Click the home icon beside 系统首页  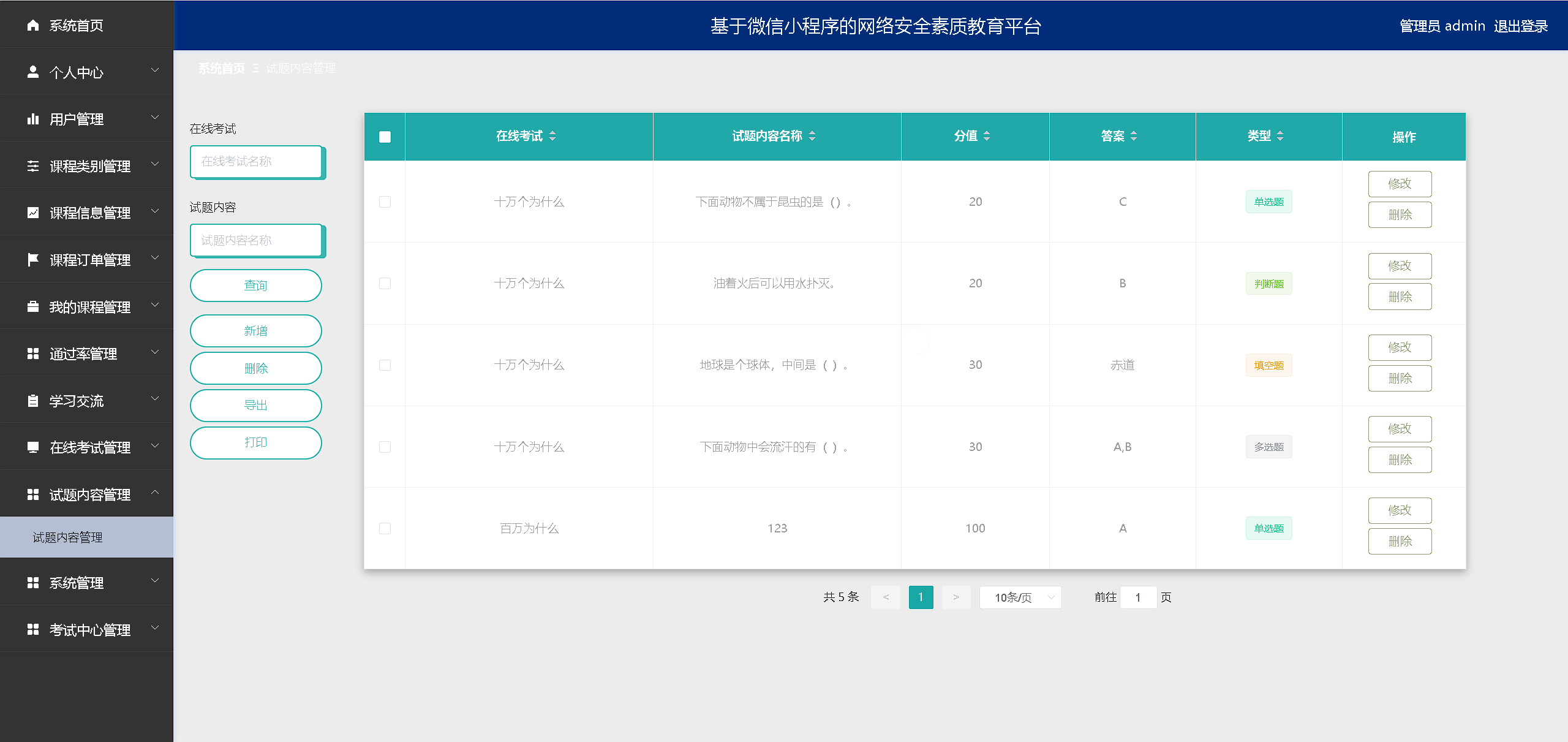(x=33, y=25)
